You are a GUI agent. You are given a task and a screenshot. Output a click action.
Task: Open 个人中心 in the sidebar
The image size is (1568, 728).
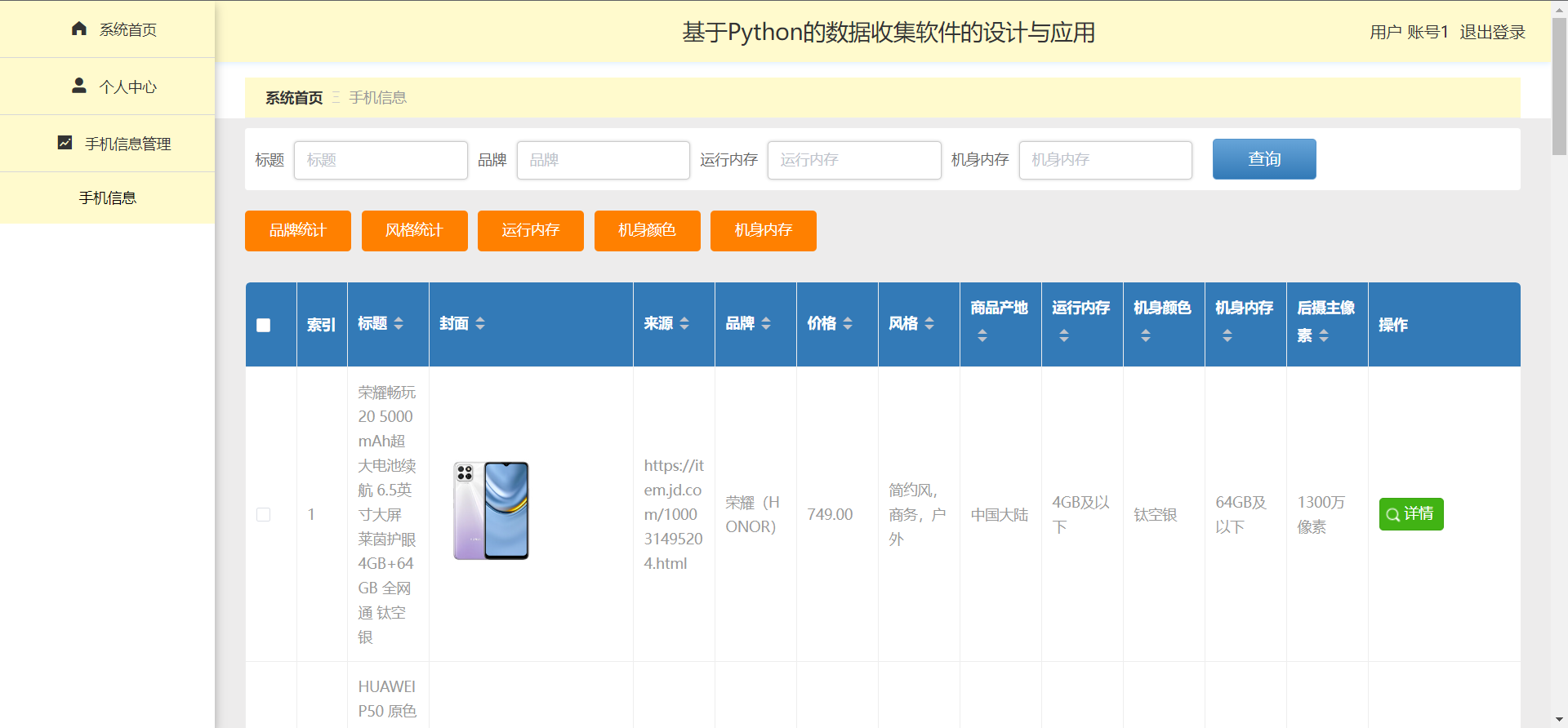coord(107,86)
